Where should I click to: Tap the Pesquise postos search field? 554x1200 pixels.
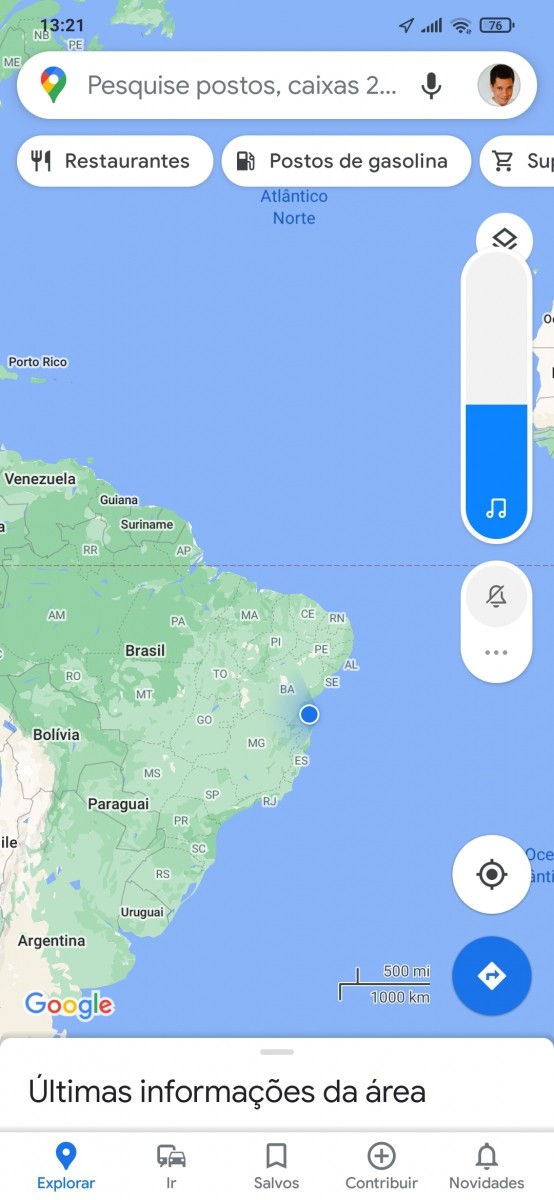[240, 85]
